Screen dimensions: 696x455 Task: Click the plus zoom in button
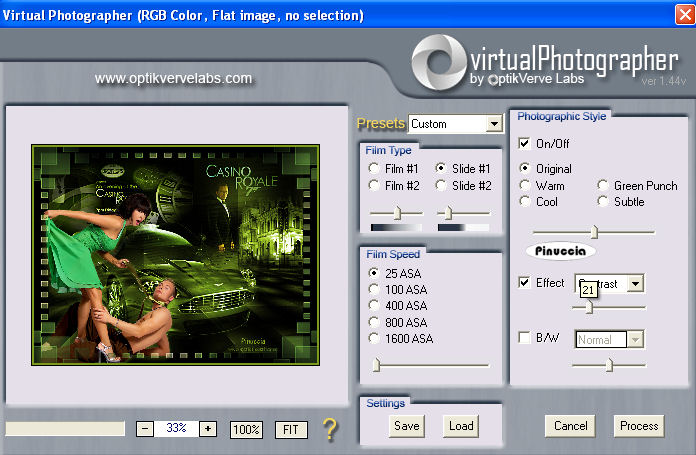pos(208,429)
